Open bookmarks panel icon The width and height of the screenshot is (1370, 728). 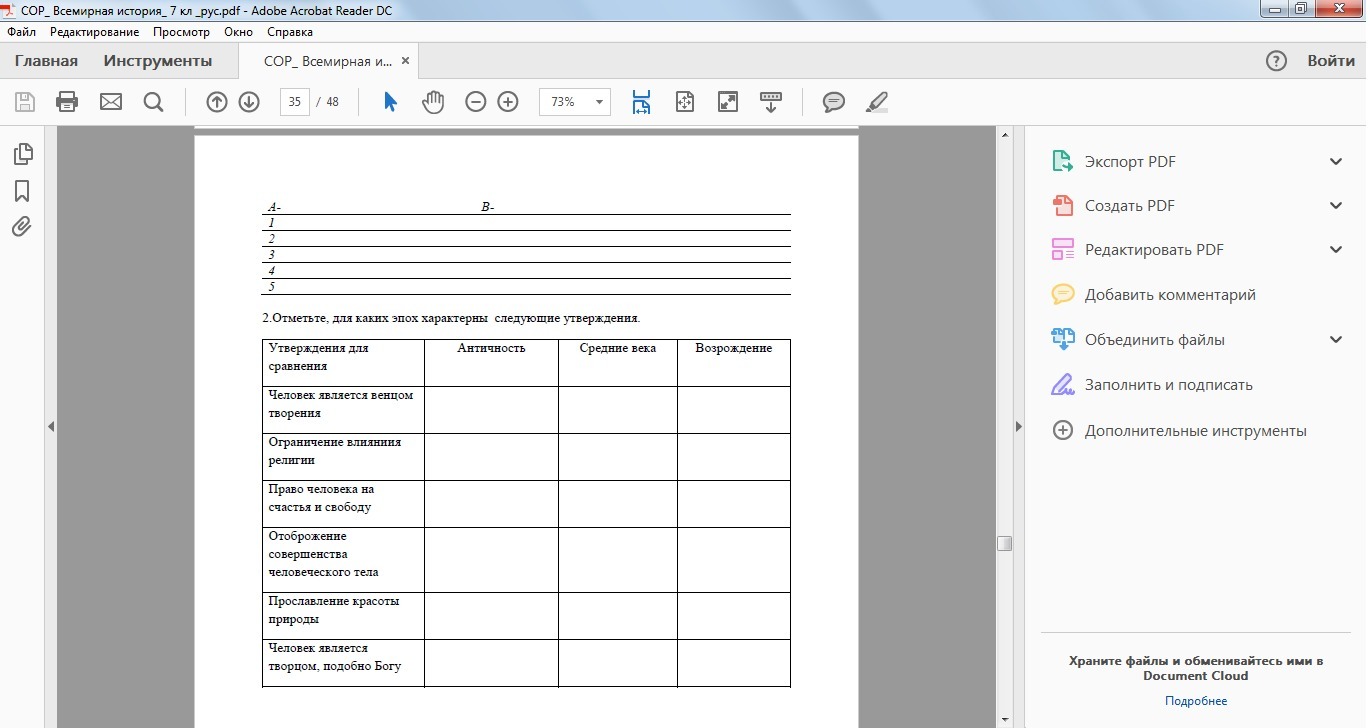pos(22,191)
